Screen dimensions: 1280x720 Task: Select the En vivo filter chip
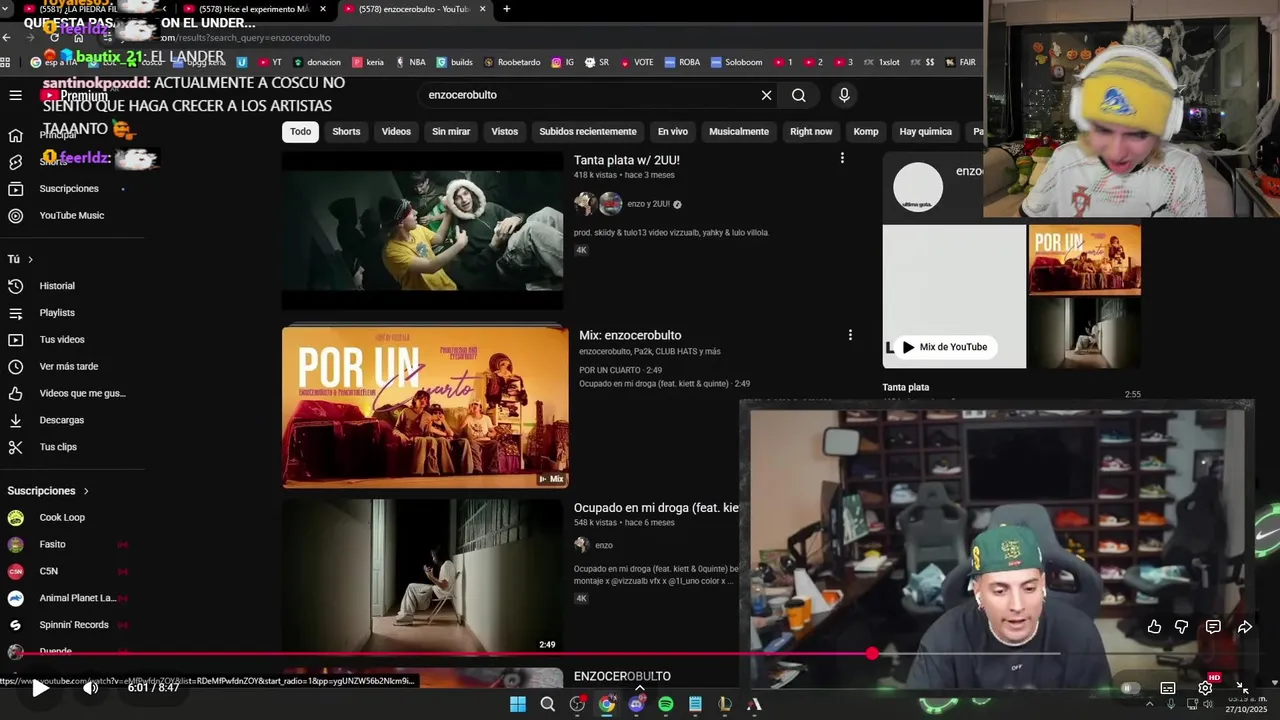[x=673, y=132]
